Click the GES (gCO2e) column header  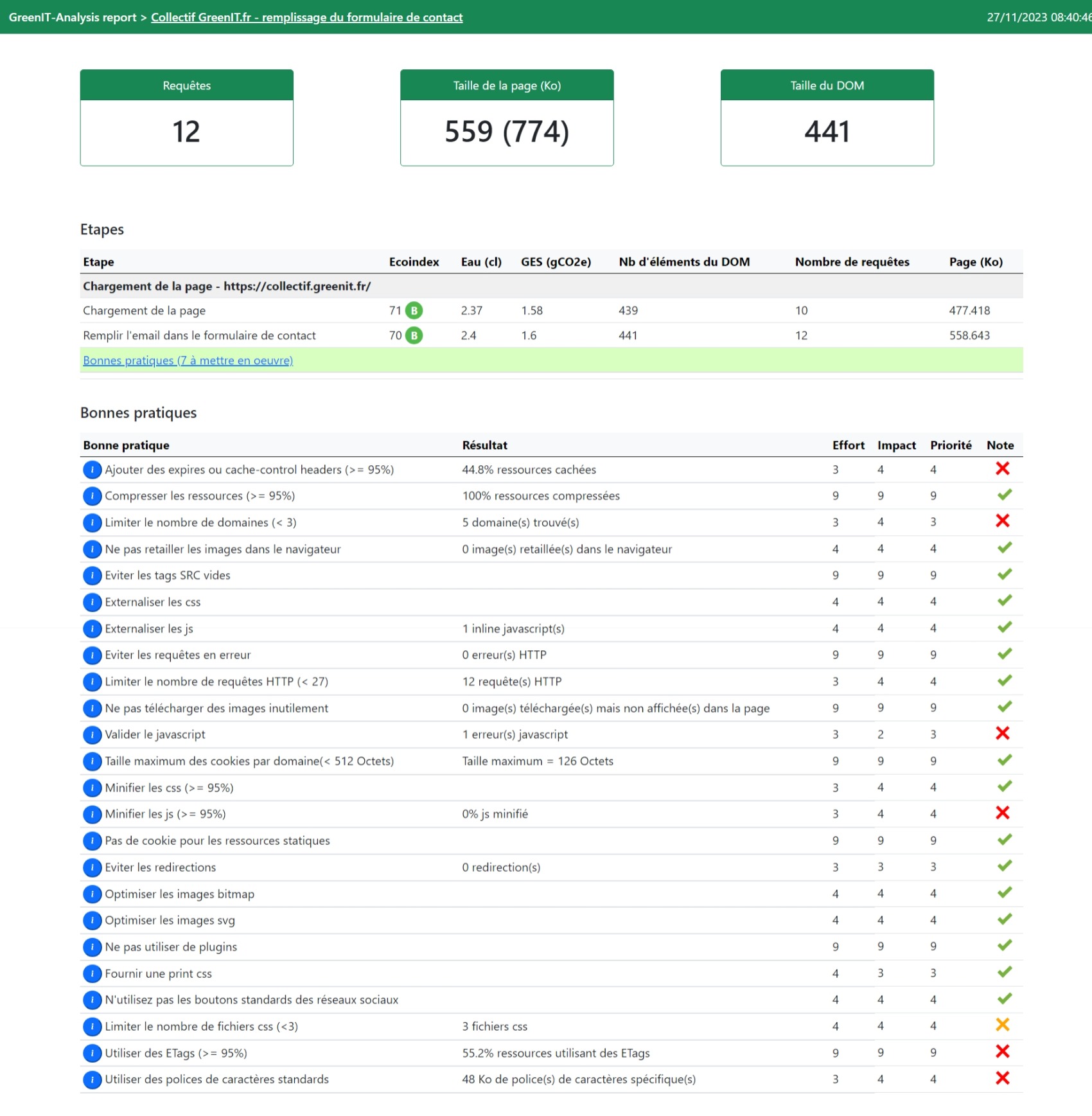556,262
